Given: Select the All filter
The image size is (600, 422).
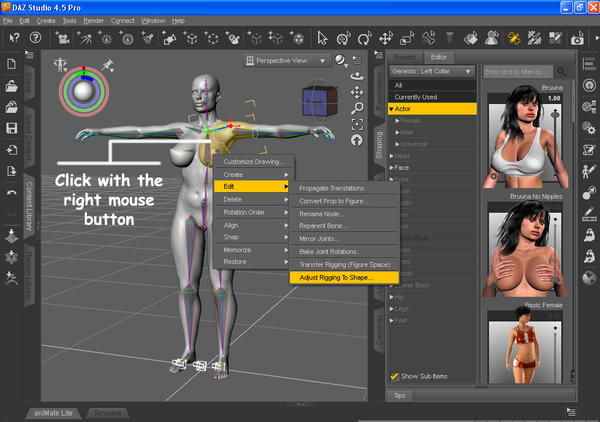Looking at the screenshot, I should pyautogui.click(x=432, y=85).
